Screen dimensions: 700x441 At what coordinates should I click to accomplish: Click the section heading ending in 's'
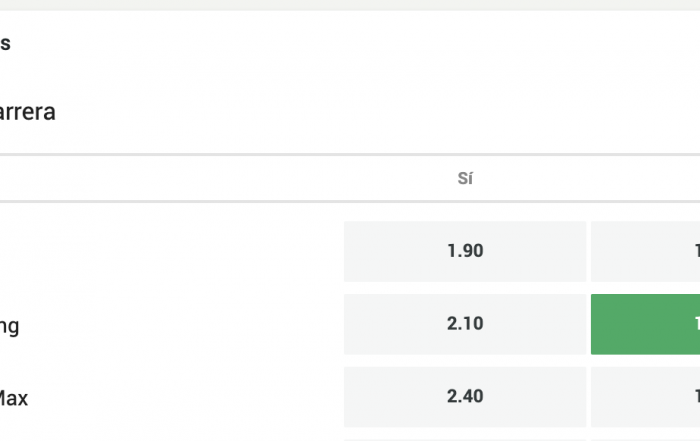[x=5, y=43]
